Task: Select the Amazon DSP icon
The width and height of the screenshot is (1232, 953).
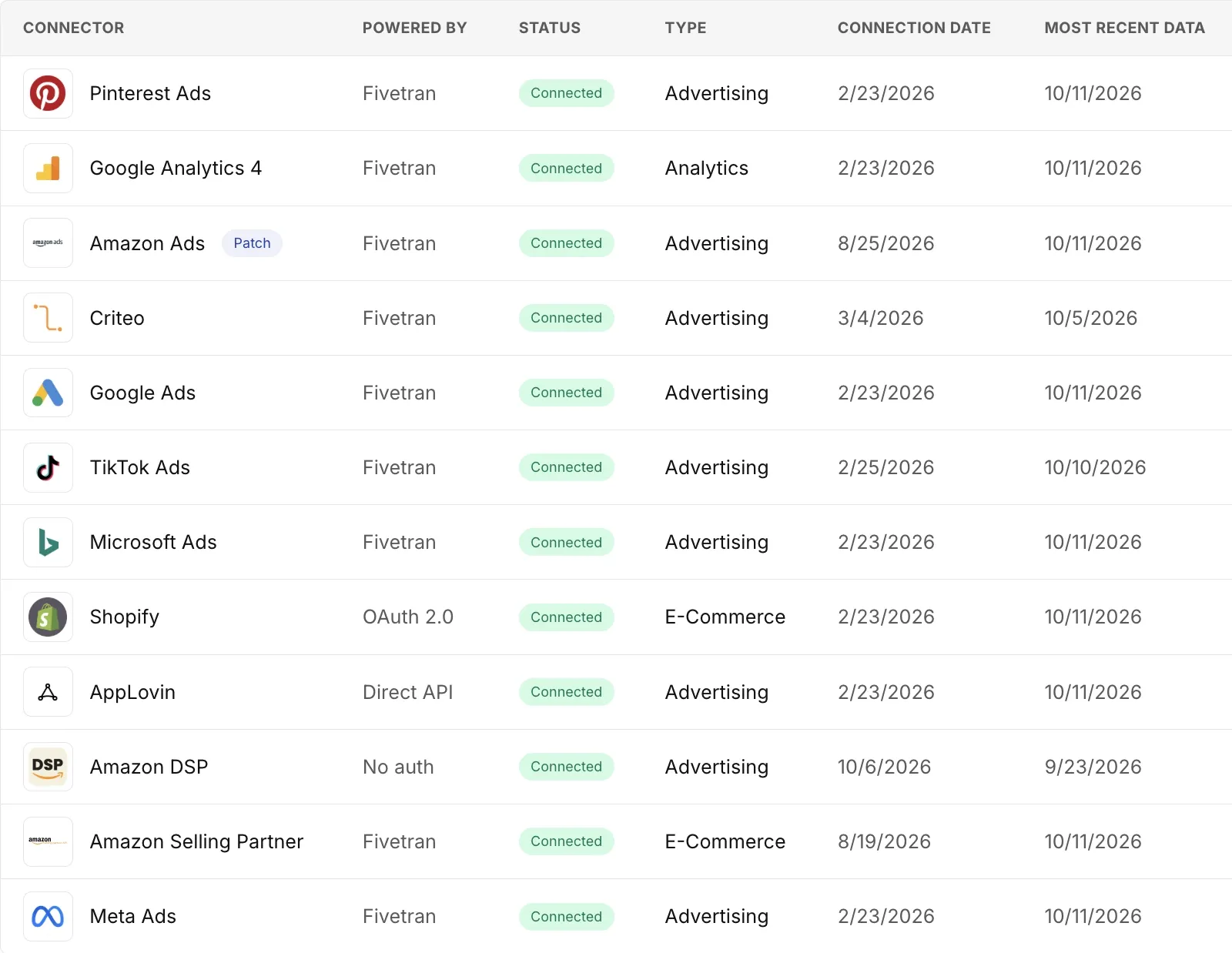Action: click(x=48, y=767)
